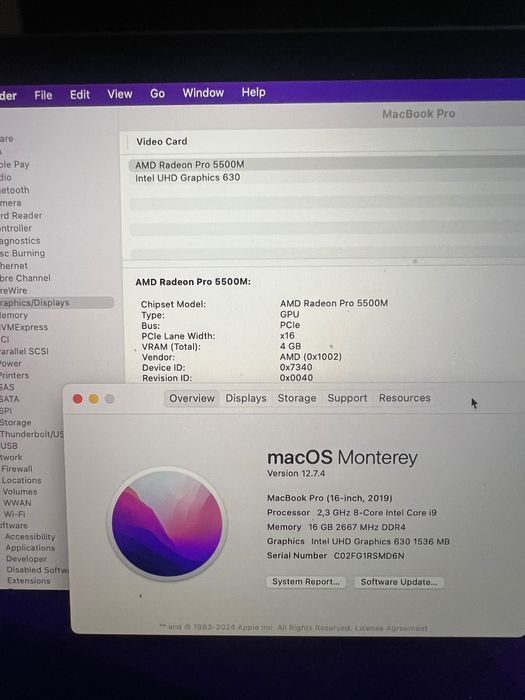525x700 pixels.
Task: Select Storage in the System Report sidebar
Action: click(16, 422)
